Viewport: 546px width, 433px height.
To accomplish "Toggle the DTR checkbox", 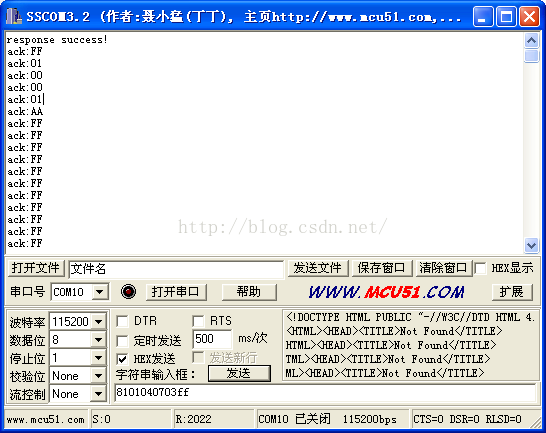I will click(122, 321).
